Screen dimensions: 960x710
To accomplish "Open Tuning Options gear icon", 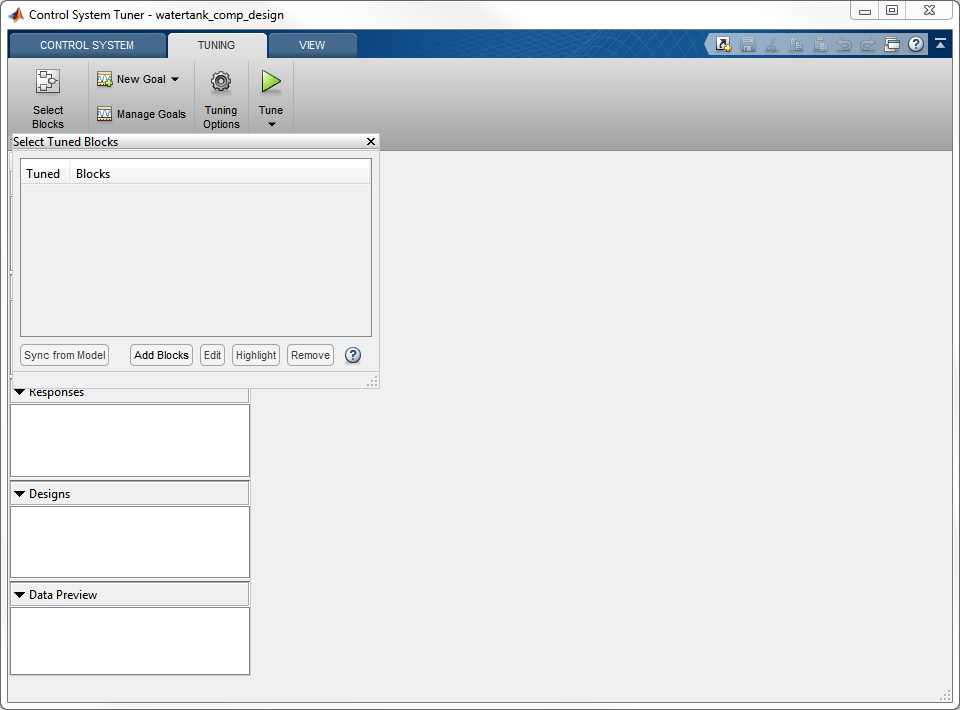I will click(221, 81).
